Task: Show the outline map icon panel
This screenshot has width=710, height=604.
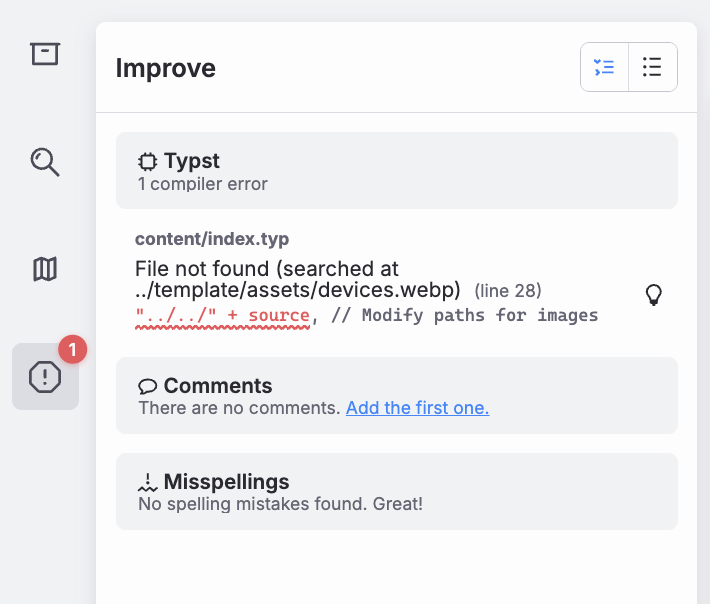Action: [x=45, y=269]
